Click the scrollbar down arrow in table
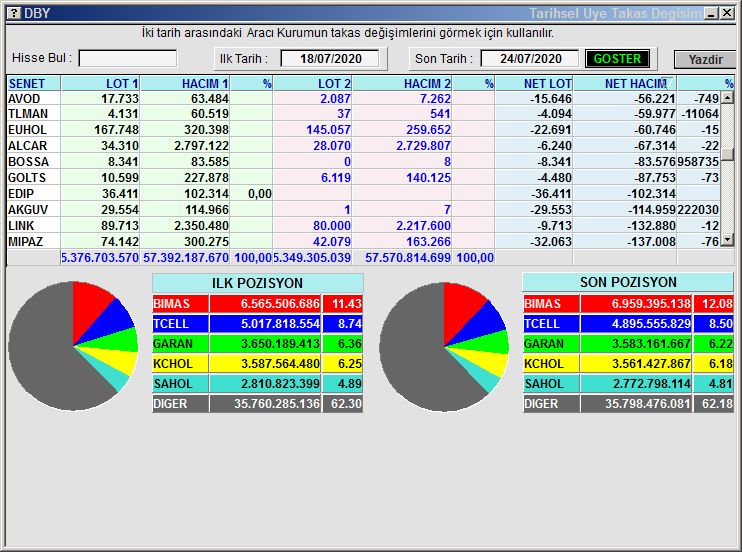This screenshot has height=552, width=742. pos(728,240)
